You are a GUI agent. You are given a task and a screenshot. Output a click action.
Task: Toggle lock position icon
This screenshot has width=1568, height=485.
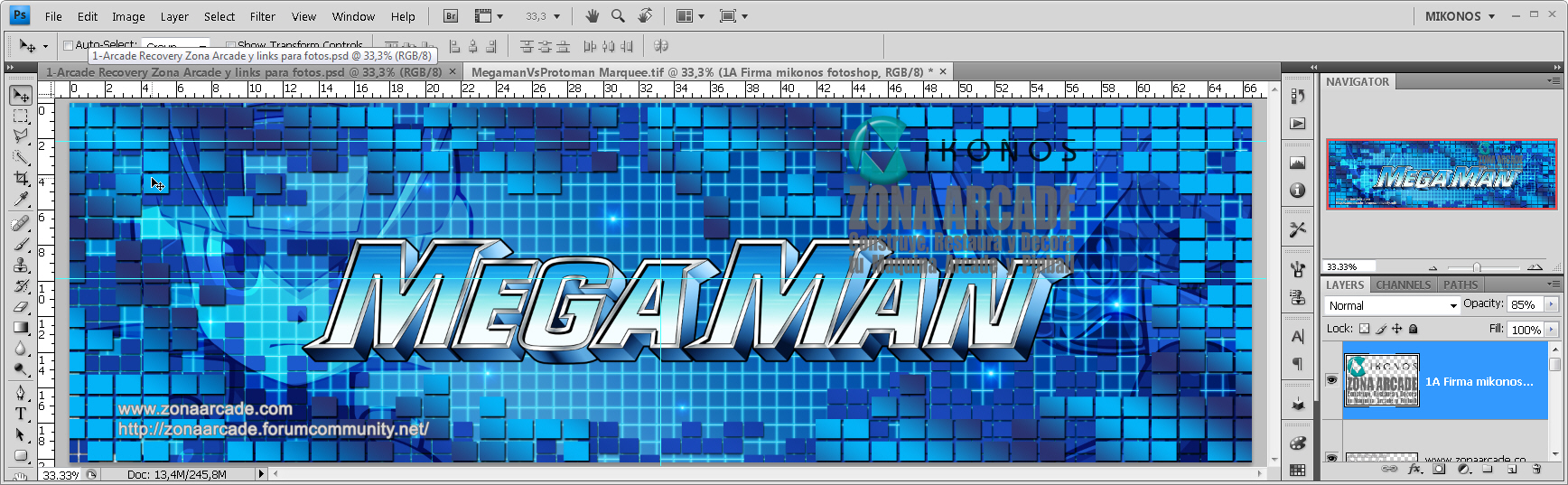tap(1397, 329)
